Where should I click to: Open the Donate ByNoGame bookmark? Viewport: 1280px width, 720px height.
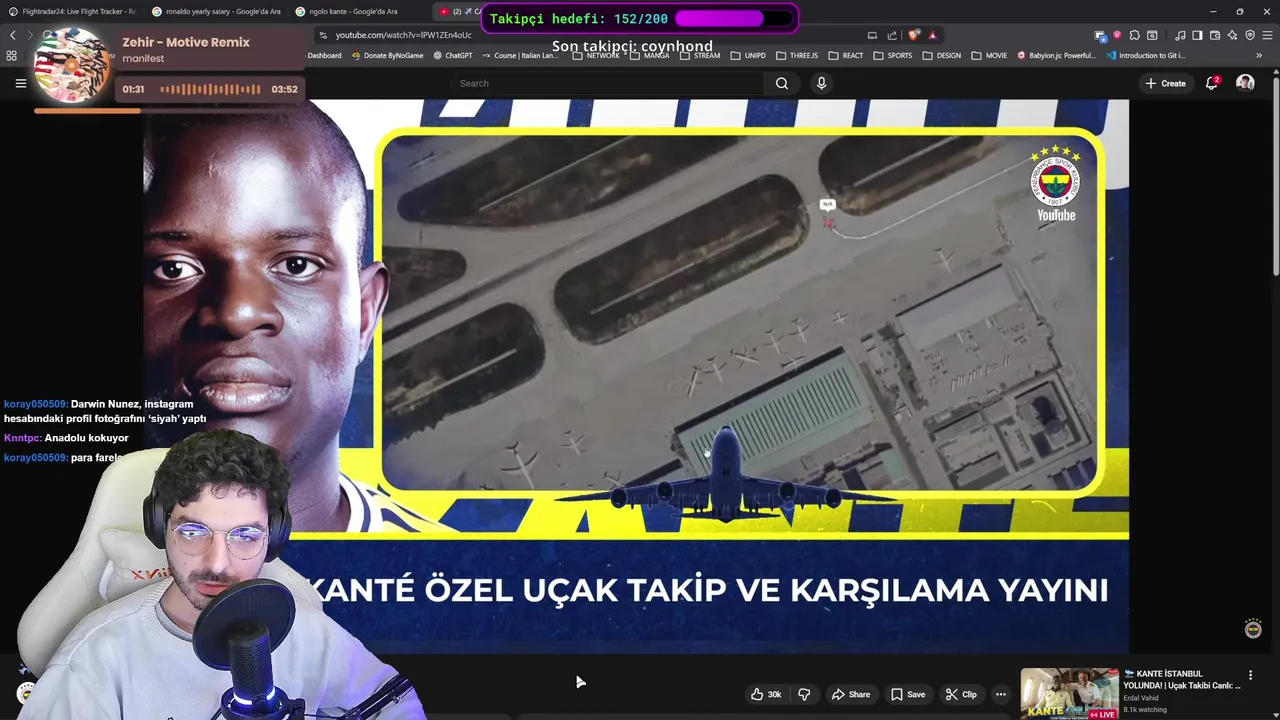(x=388, y=55)
